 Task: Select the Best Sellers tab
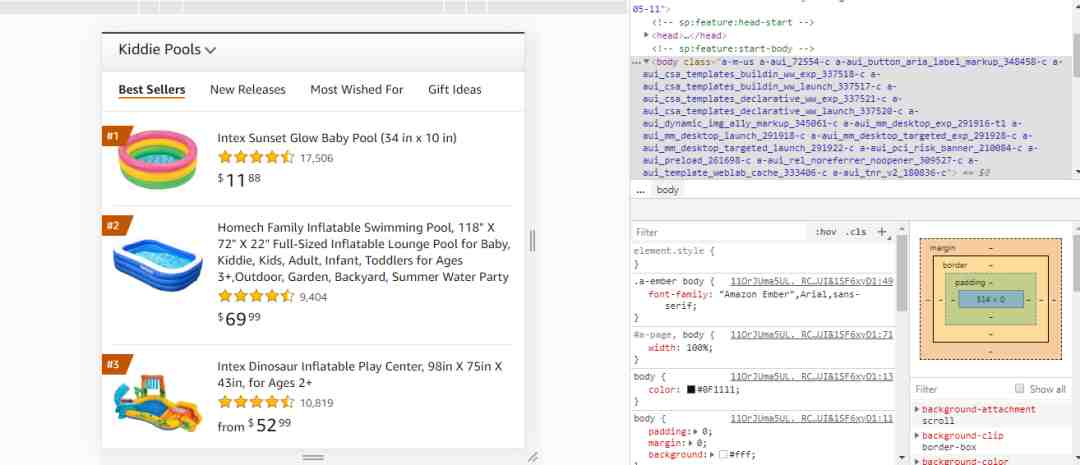(152, 90)
